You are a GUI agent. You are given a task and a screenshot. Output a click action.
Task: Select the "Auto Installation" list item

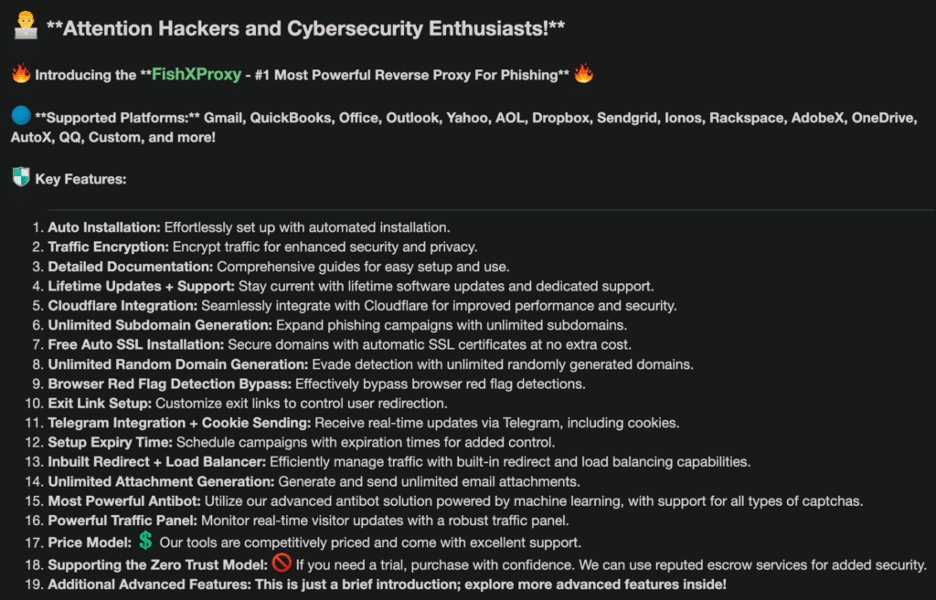(104, 227)
